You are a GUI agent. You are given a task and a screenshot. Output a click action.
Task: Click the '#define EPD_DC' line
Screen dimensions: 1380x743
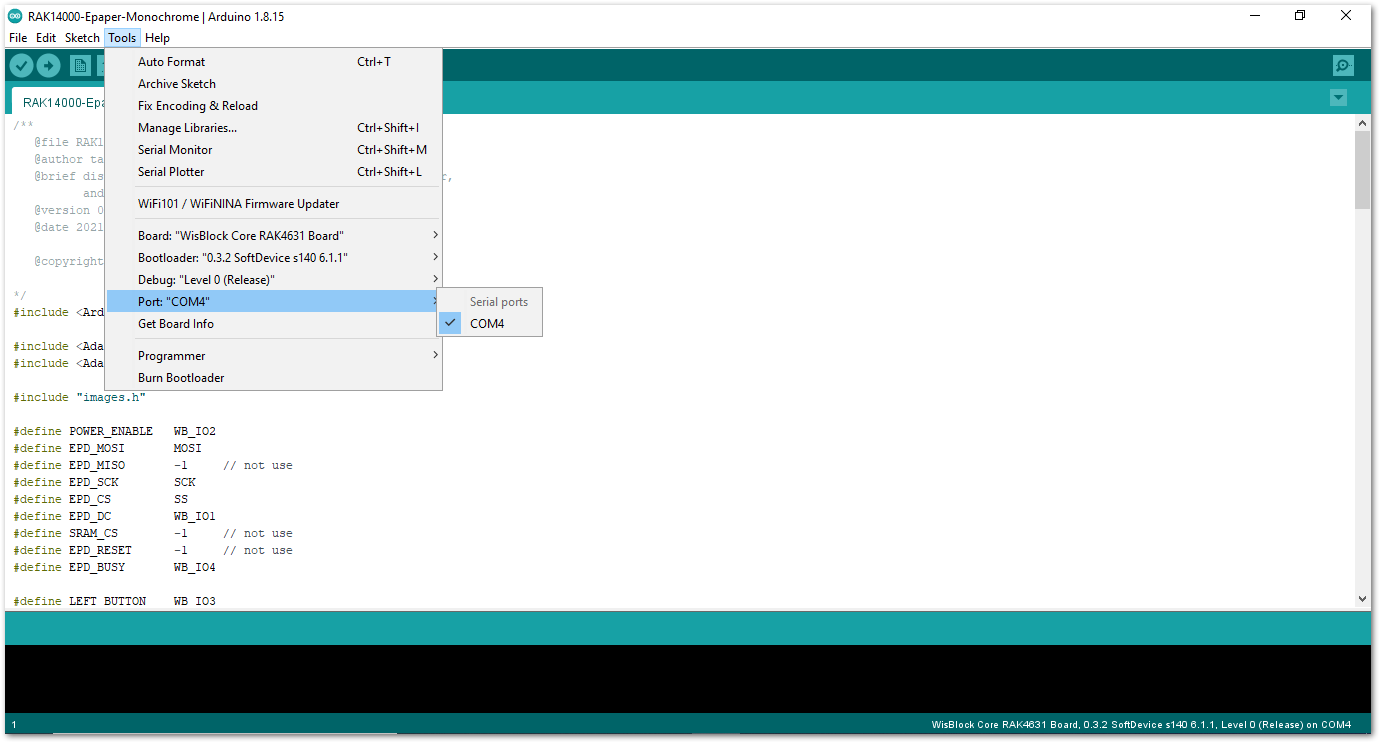click(114, 517)
